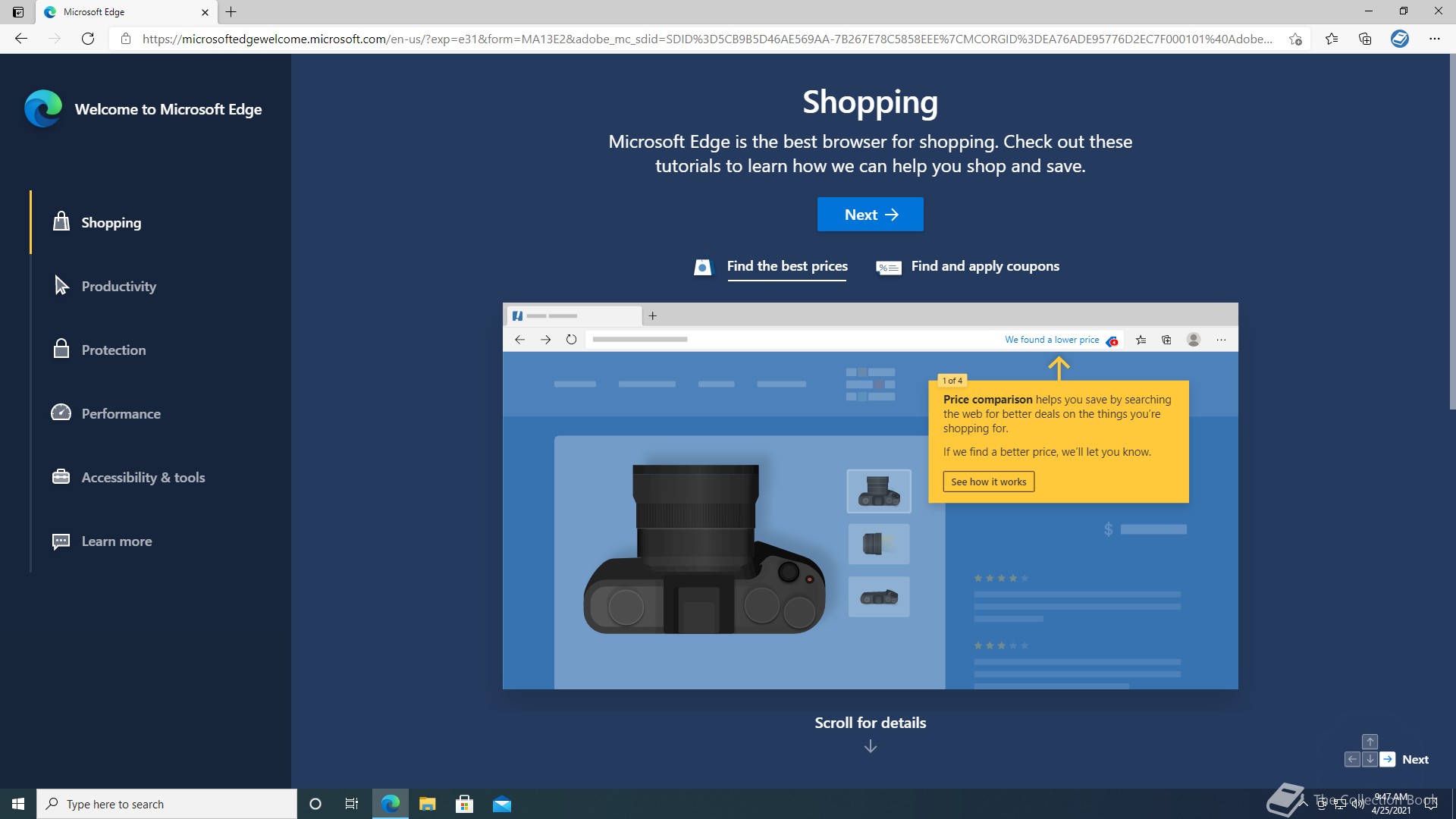Click the lens thumbnail in demo
Image resolution: width=1456 pixels, height=819 pixels.
[x=879, y=543]
